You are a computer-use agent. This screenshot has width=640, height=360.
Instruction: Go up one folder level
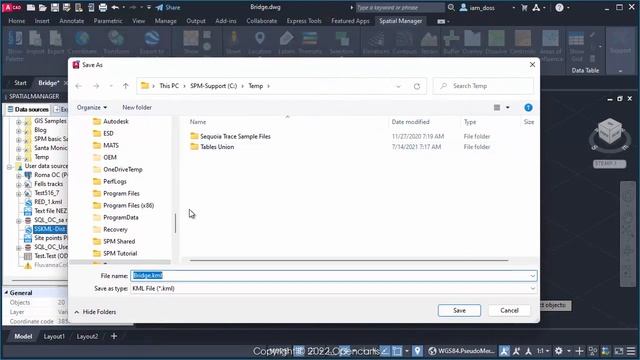pyautogui.click(x=126, y=86)
